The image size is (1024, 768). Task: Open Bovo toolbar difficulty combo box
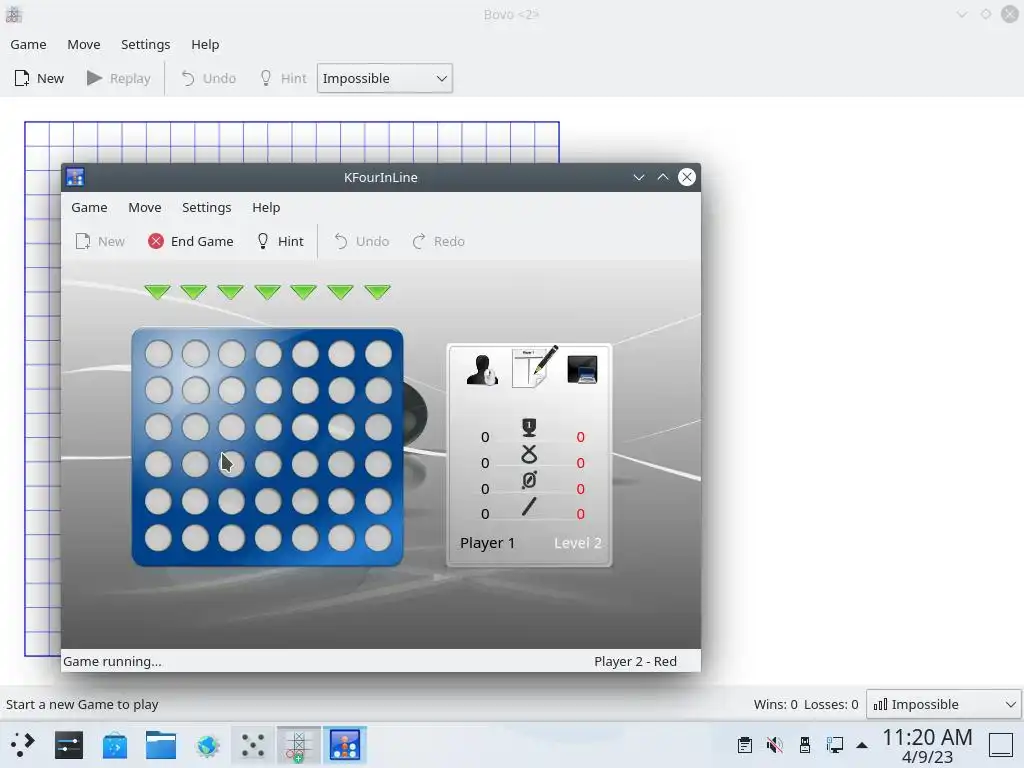pos(385,78)
